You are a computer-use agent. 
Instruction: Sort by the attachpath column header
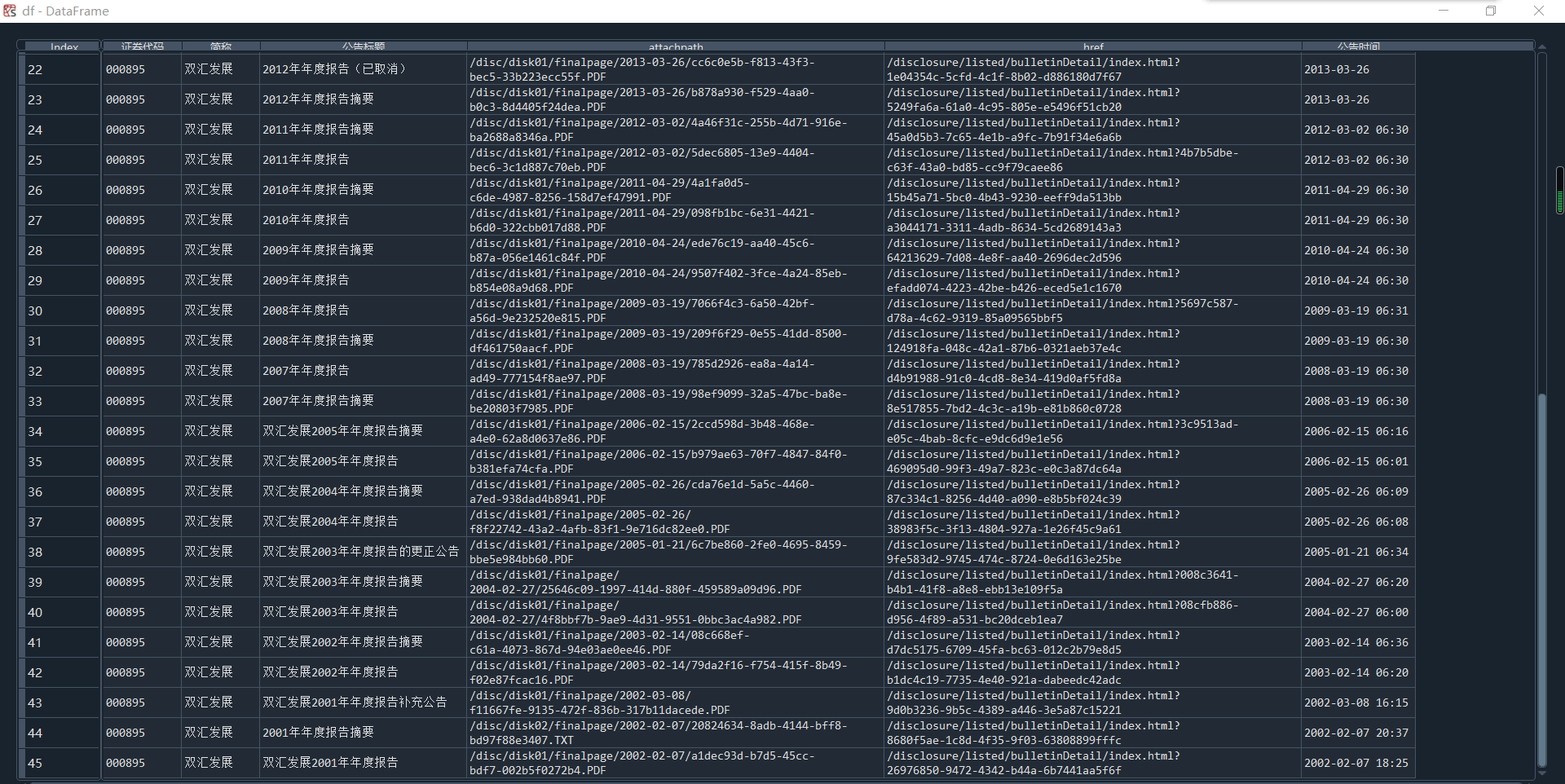tap(676, 46)
